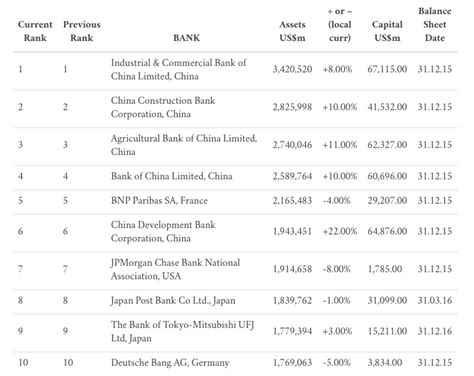The width and height of the screenshot is (474, 376).
Task: Select the Balance Sheet Date header
Action: 435,24
